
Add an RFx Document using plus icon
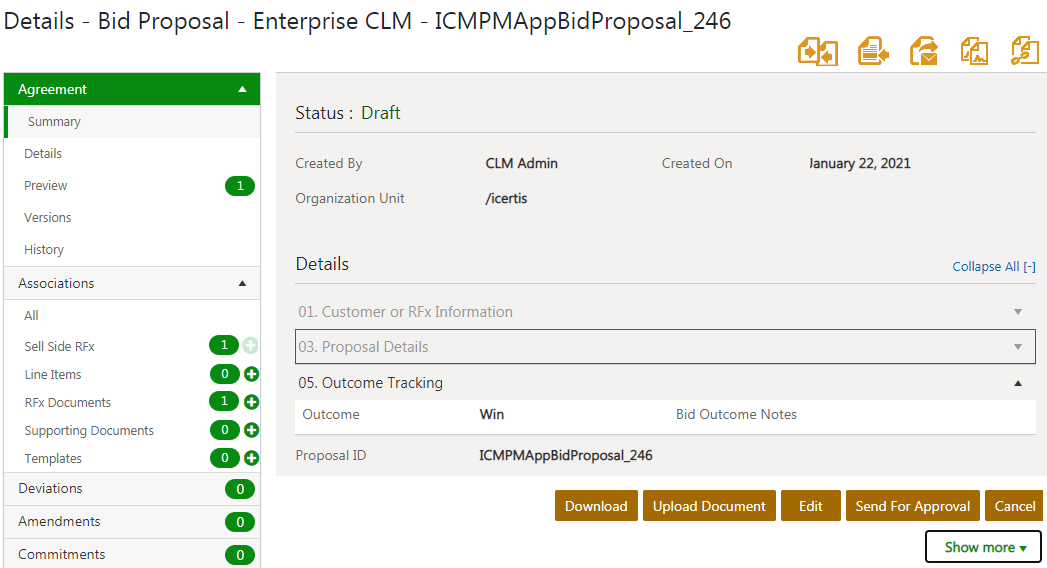point(251,402)
